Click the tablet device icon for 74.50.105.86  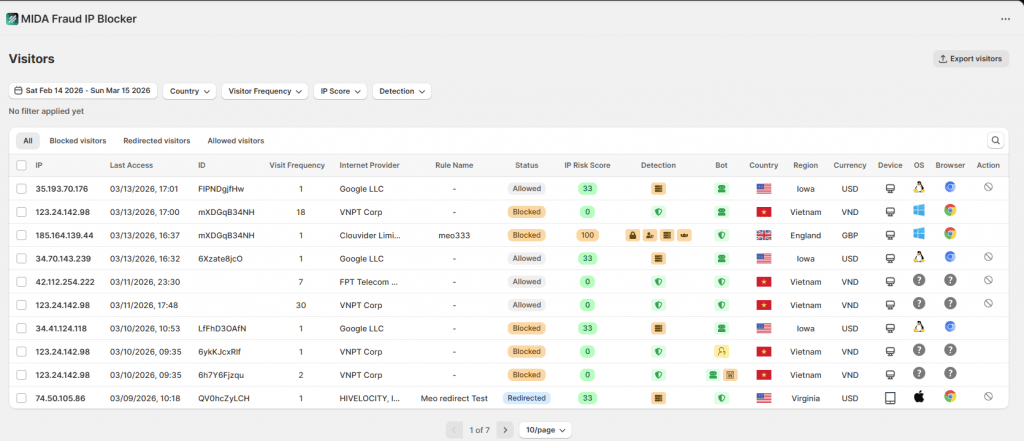[889, 397]
